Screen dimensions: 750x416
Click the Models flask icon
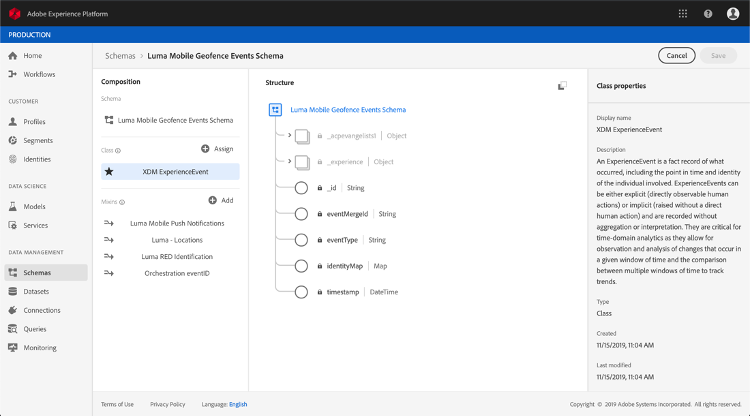pos(13,207)
